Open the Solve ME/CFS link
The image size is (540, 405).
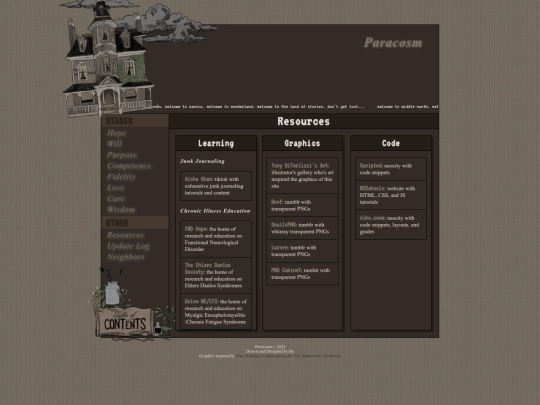[201, 301]
